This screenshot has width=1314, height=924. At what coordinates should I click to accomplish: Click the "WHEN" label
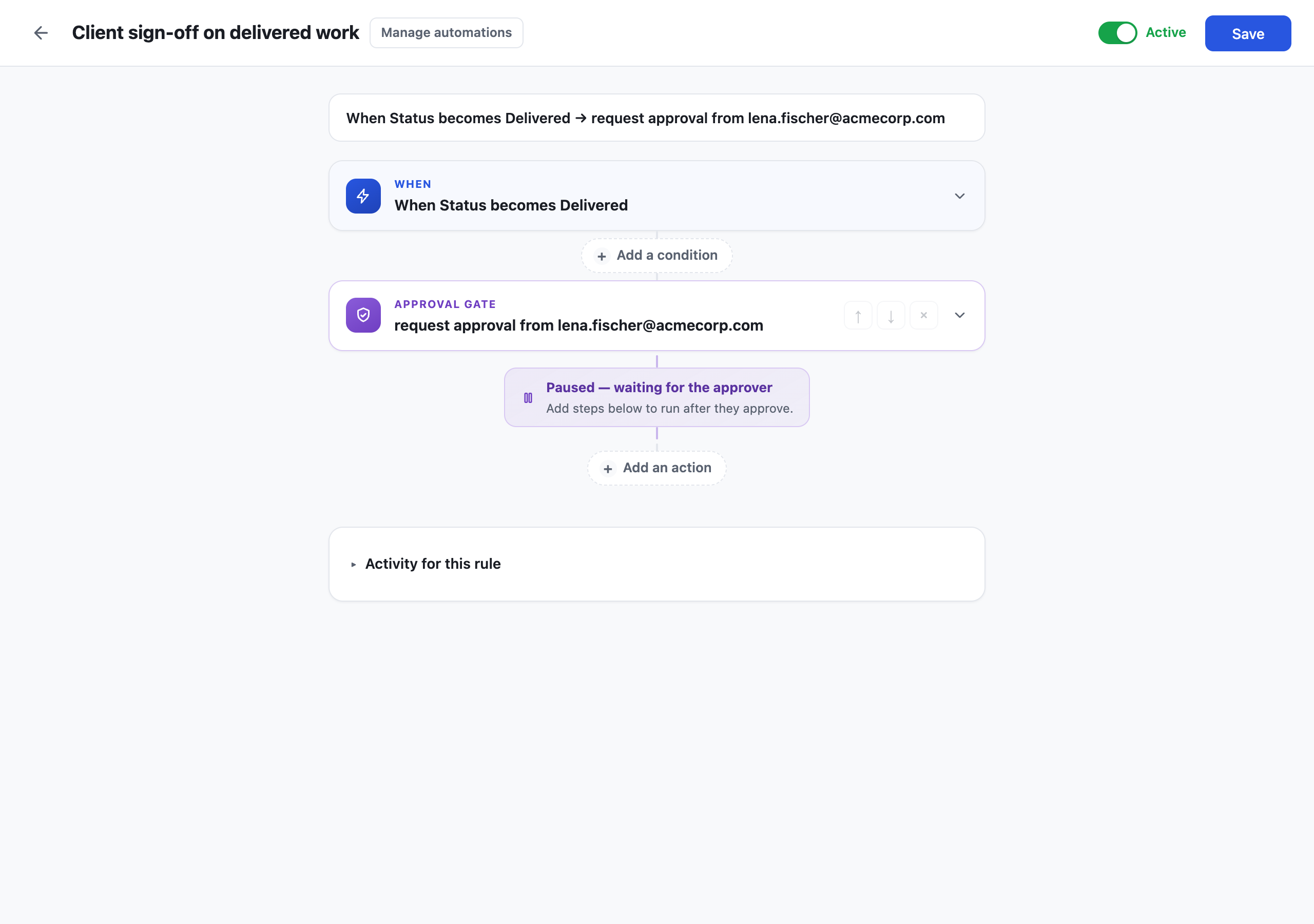click(413, 184)
